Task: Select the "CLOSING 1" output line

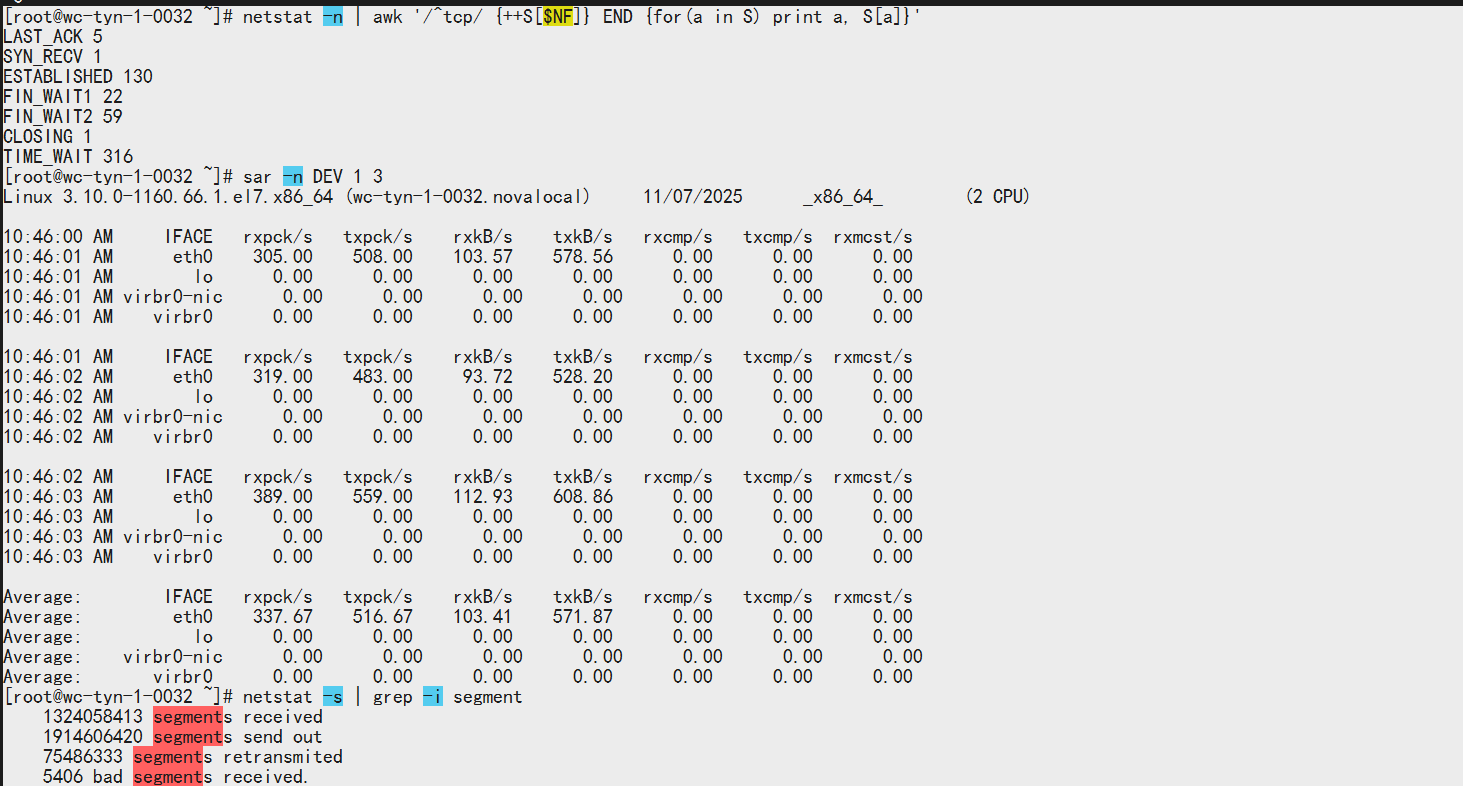Action: [48, 137]
